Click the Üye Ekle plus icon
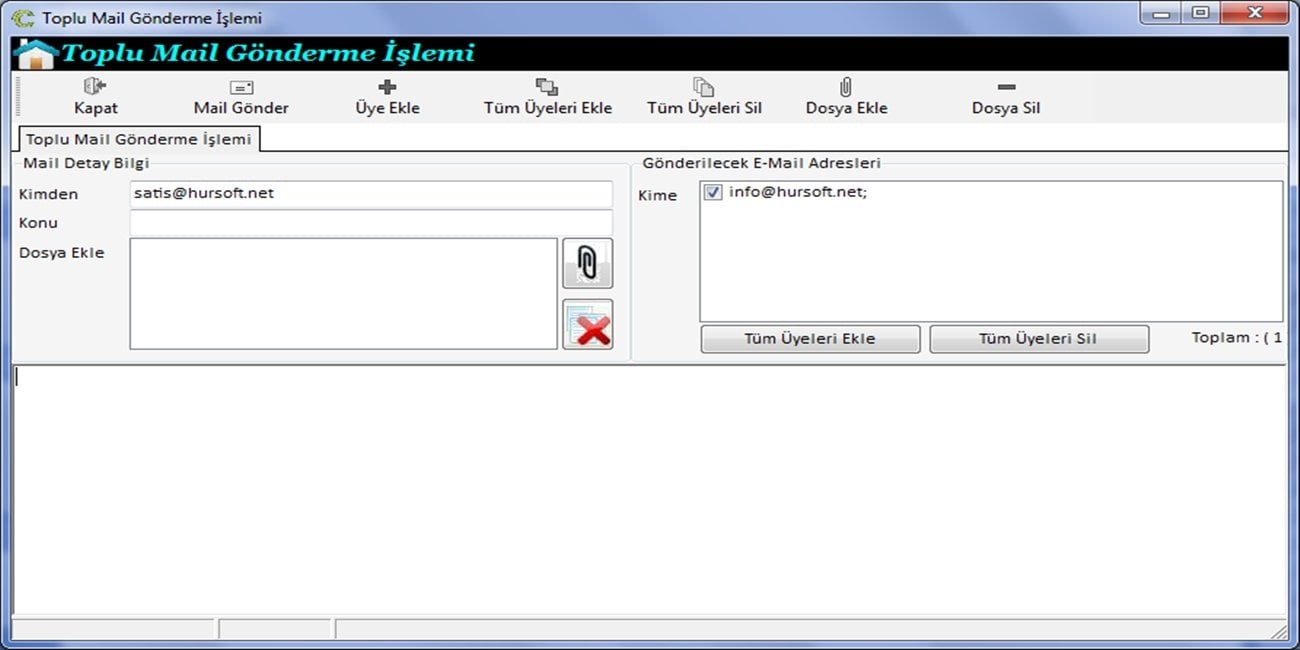Image resolution: width=1300 pixels, height=650 pixels. (387, 87)
